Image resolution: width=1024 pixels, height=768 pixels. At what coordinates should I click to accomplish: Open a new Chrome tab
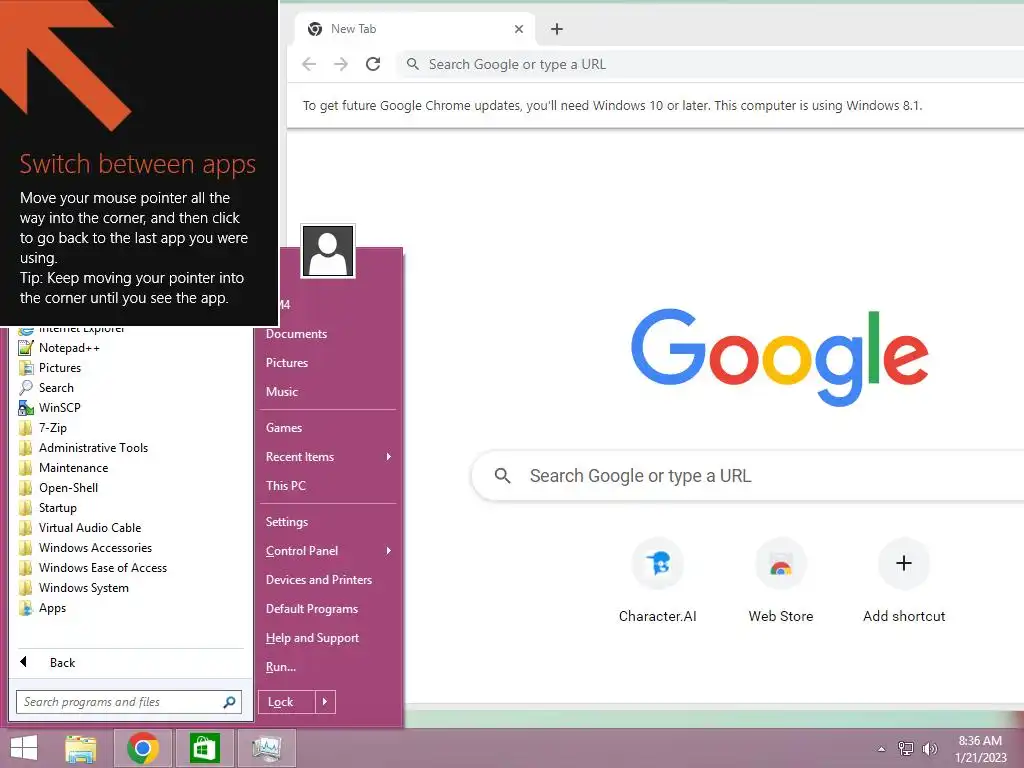[x=556, y=29]
